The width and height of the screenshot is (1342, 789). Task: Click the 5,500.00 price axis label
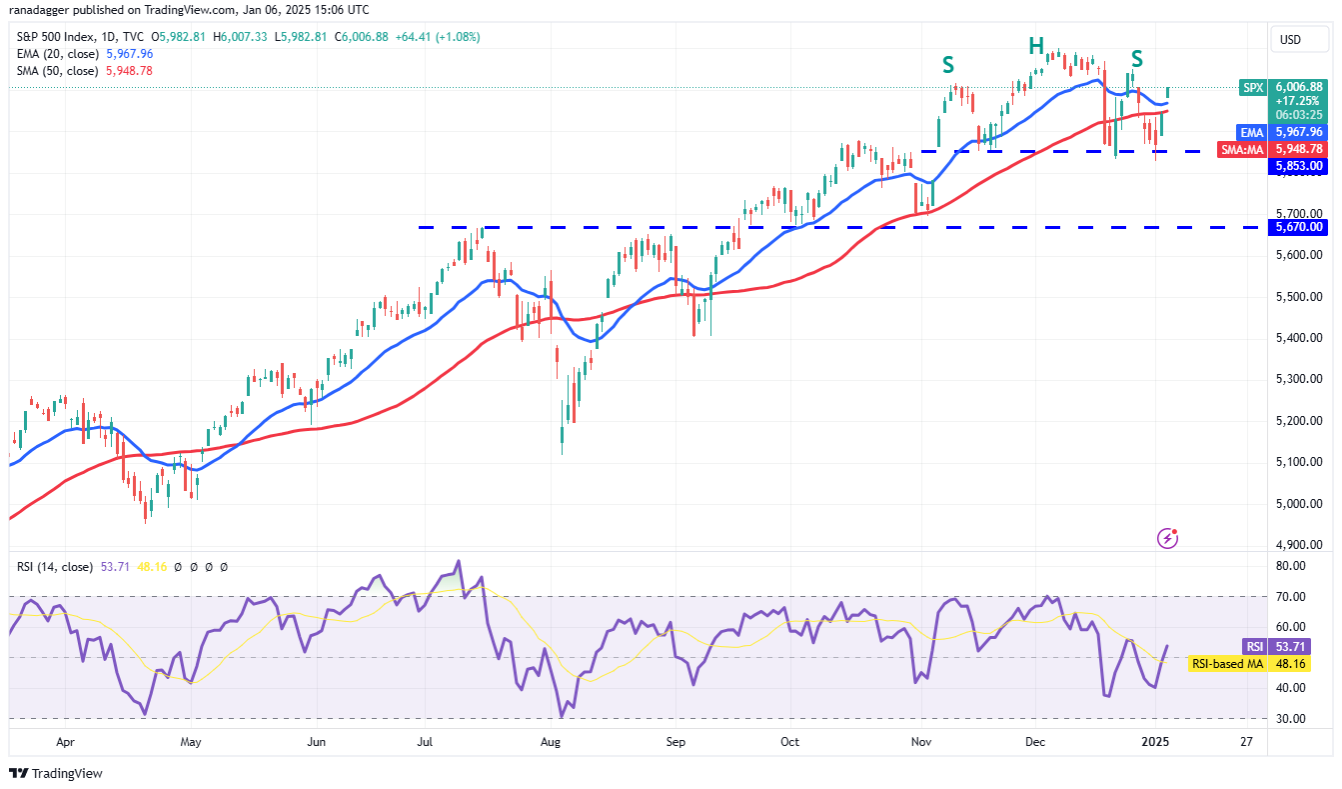[1299, 297]
